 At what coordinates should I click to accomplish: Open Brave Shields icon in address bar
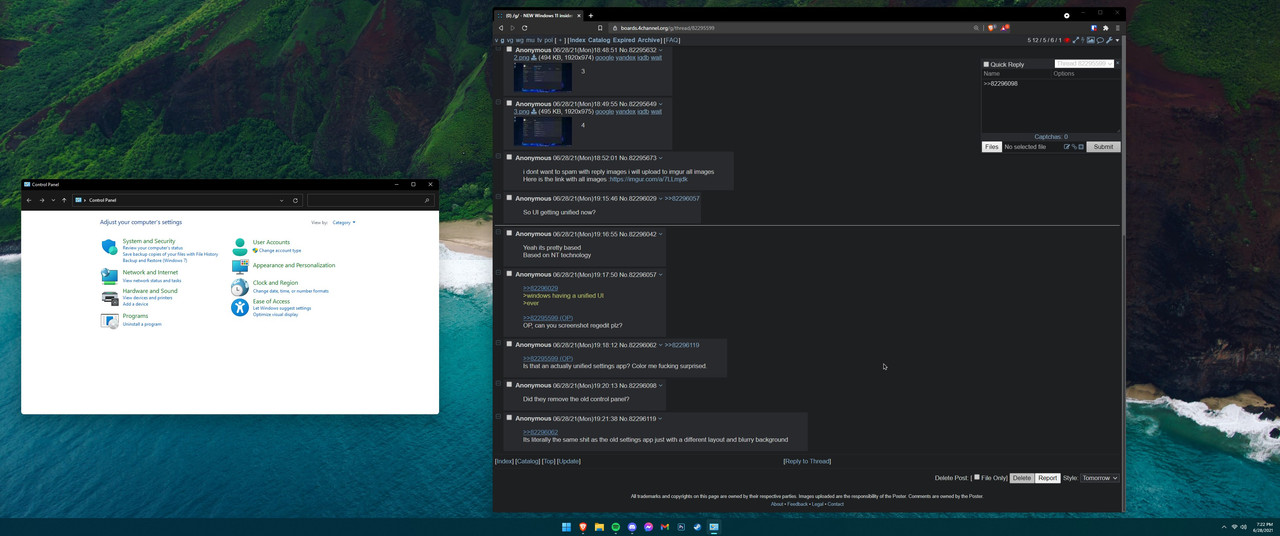click(990, 28)
